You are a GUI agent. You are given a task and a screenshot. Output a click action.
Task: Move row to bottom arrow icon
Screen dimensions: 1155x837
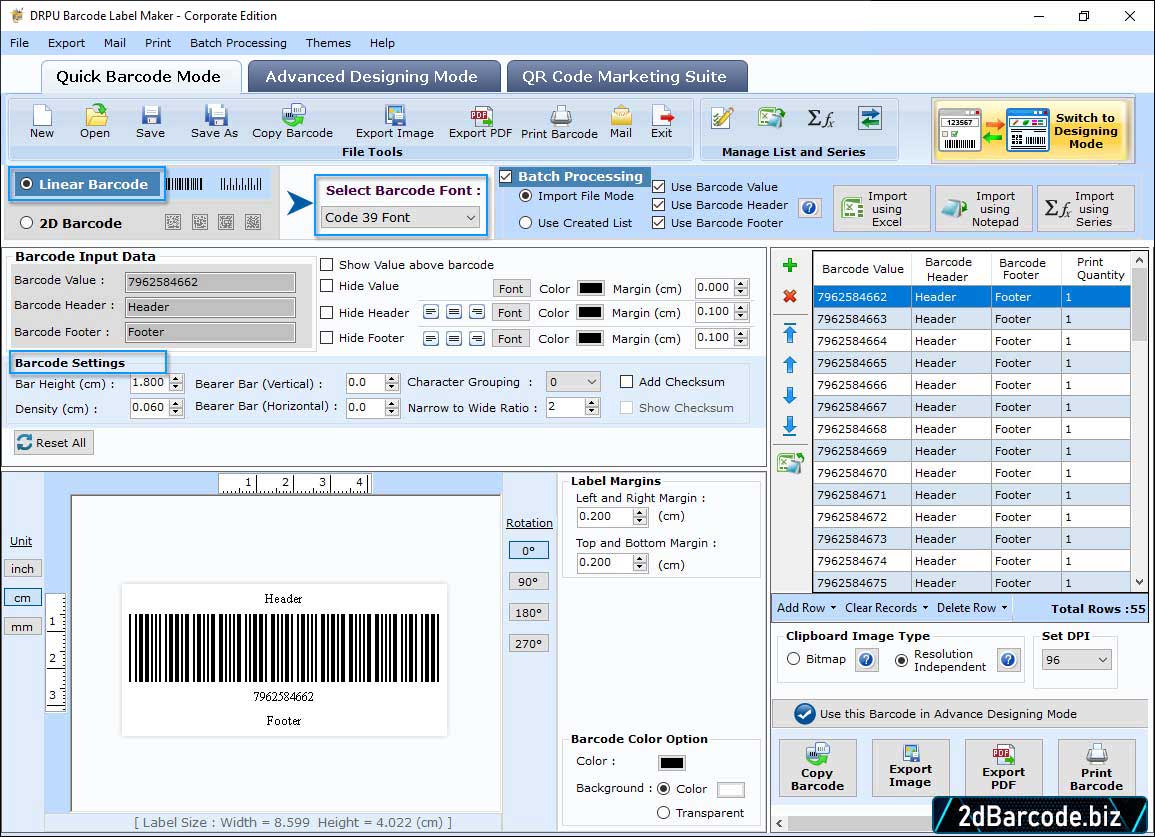pos(790,426)
